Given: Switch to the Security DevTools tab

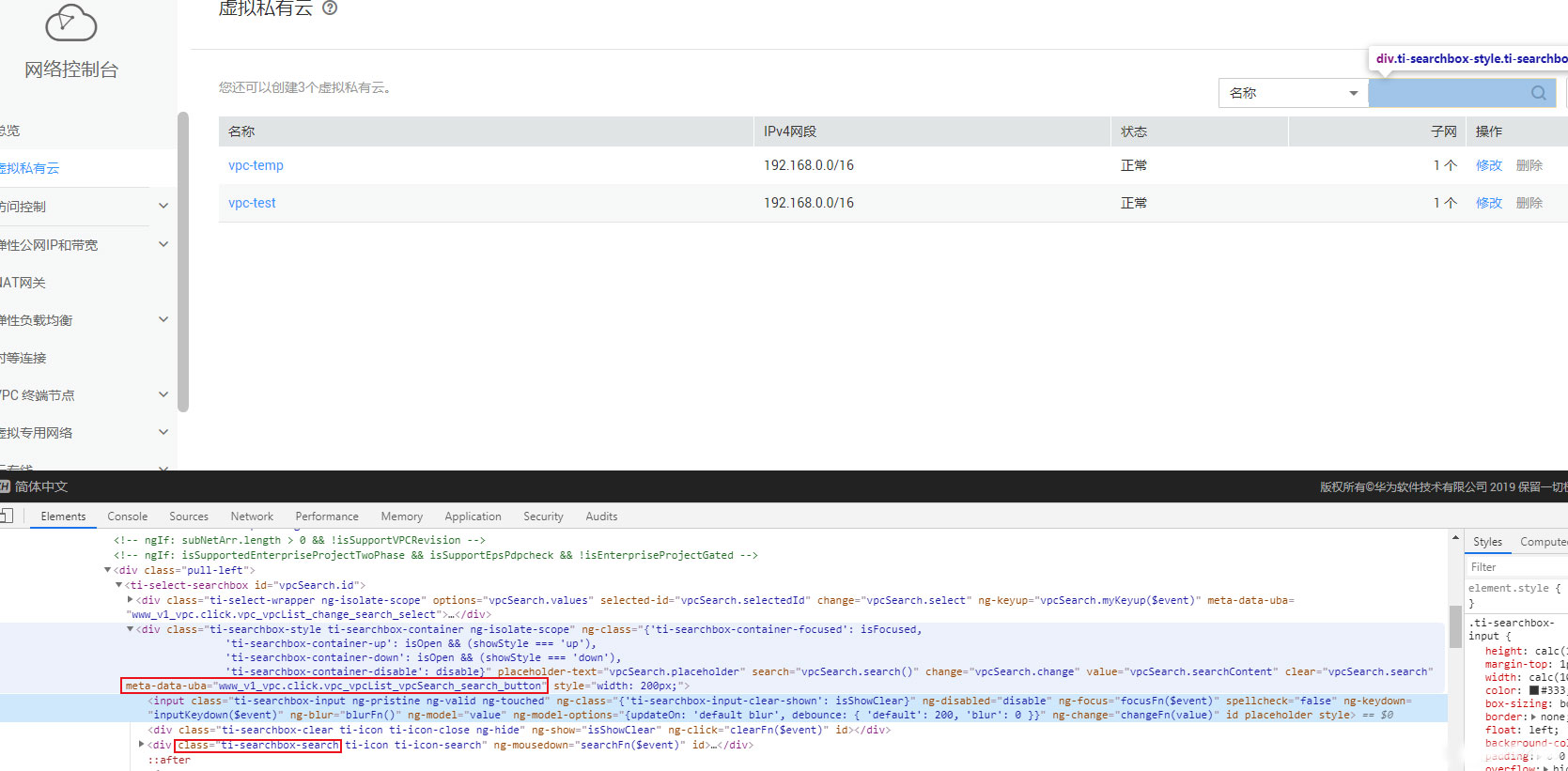Looking at the screenshot, I should click(x=543, y=517).
